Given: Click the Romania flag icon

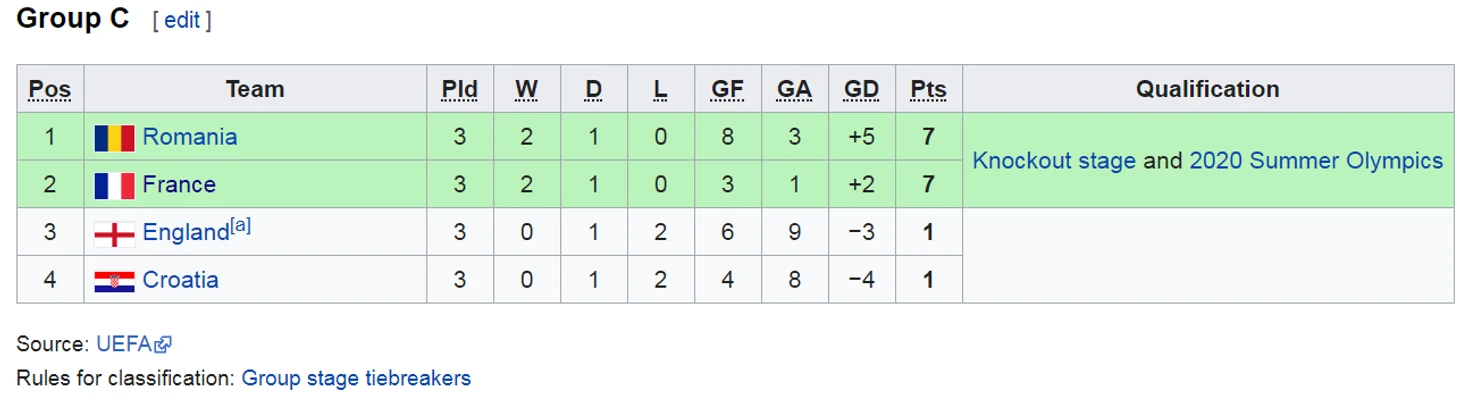Looking at the screenshot, I should coord(114,138).
